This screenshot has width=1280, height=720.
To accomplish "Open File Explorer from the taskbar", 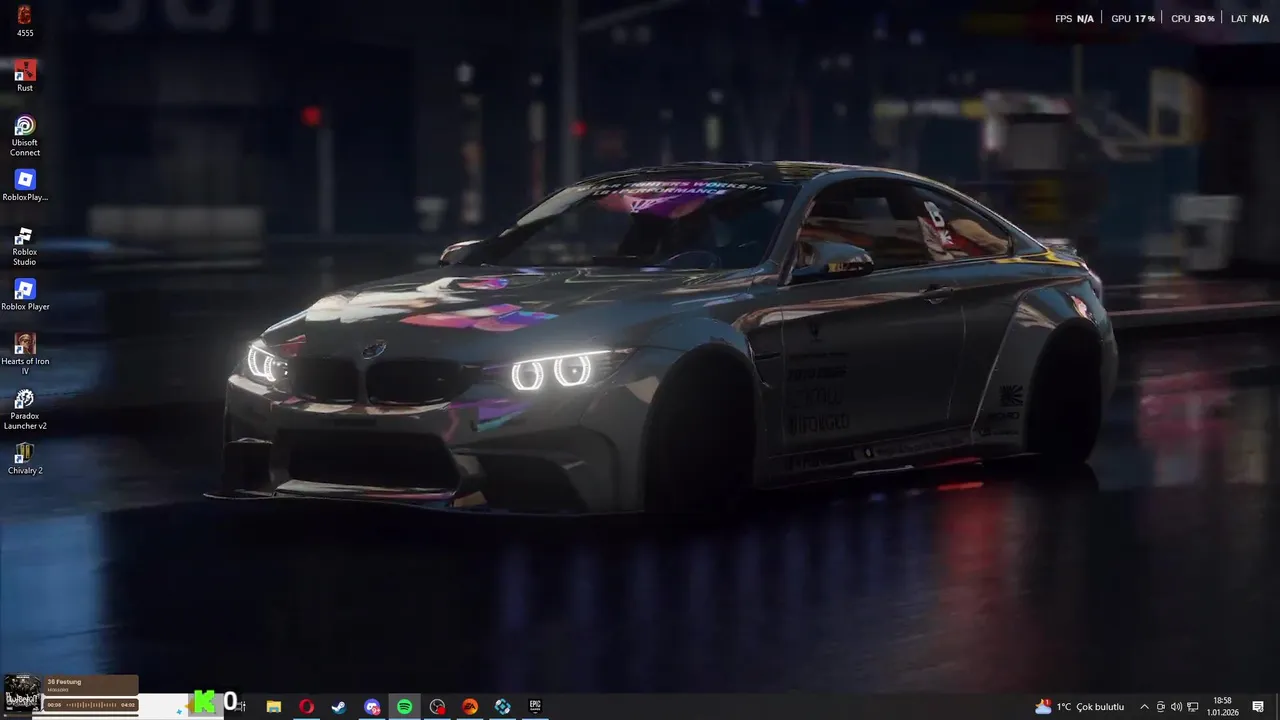I will pos(273,707).
